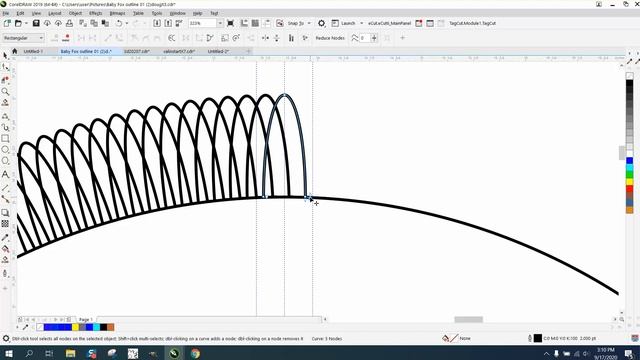Click the Page 1 tab
640x360 pixels.
[86, 319]
